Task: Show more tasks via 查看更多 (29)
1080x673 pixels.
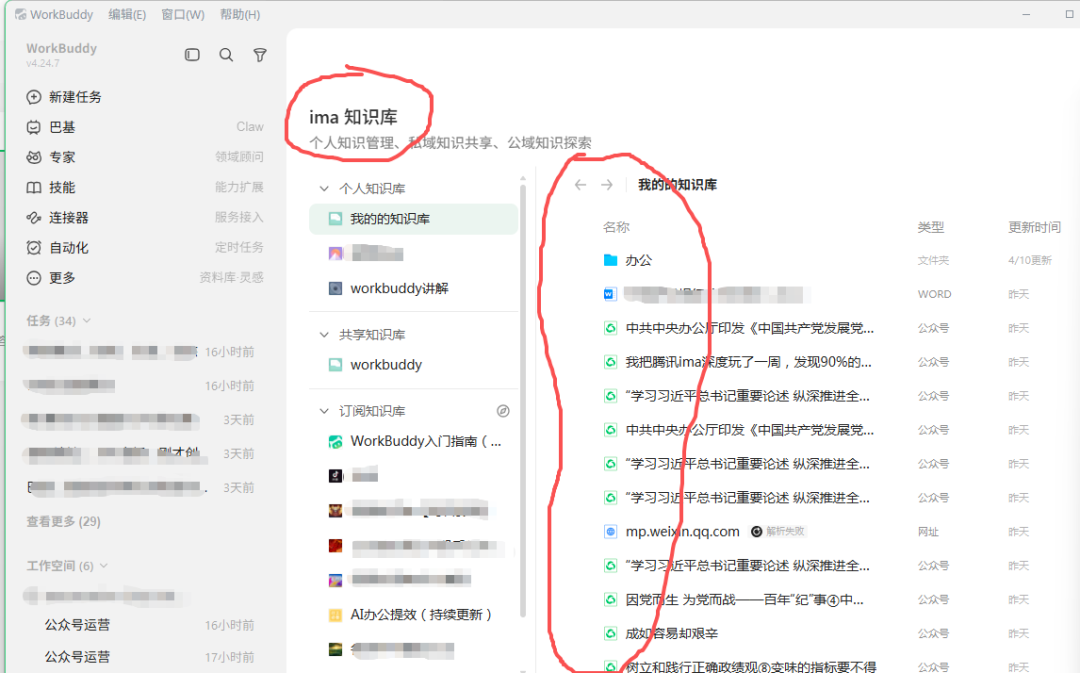Action: click(x=63, y=521)
